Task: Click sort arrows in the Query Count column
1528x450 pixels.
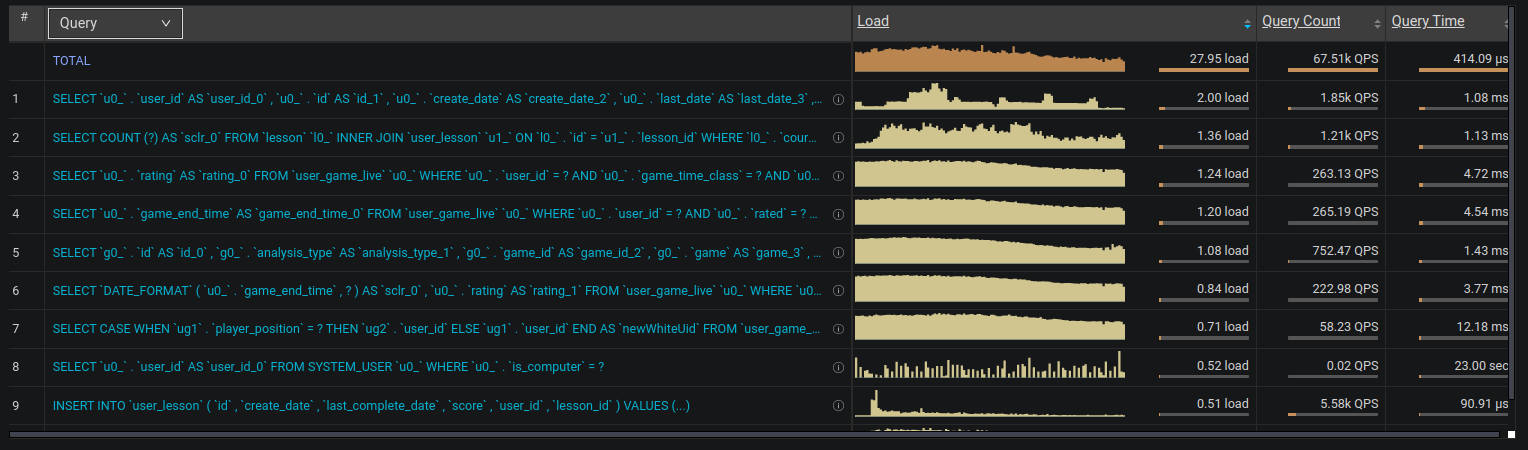Action: pos(1378,23)
